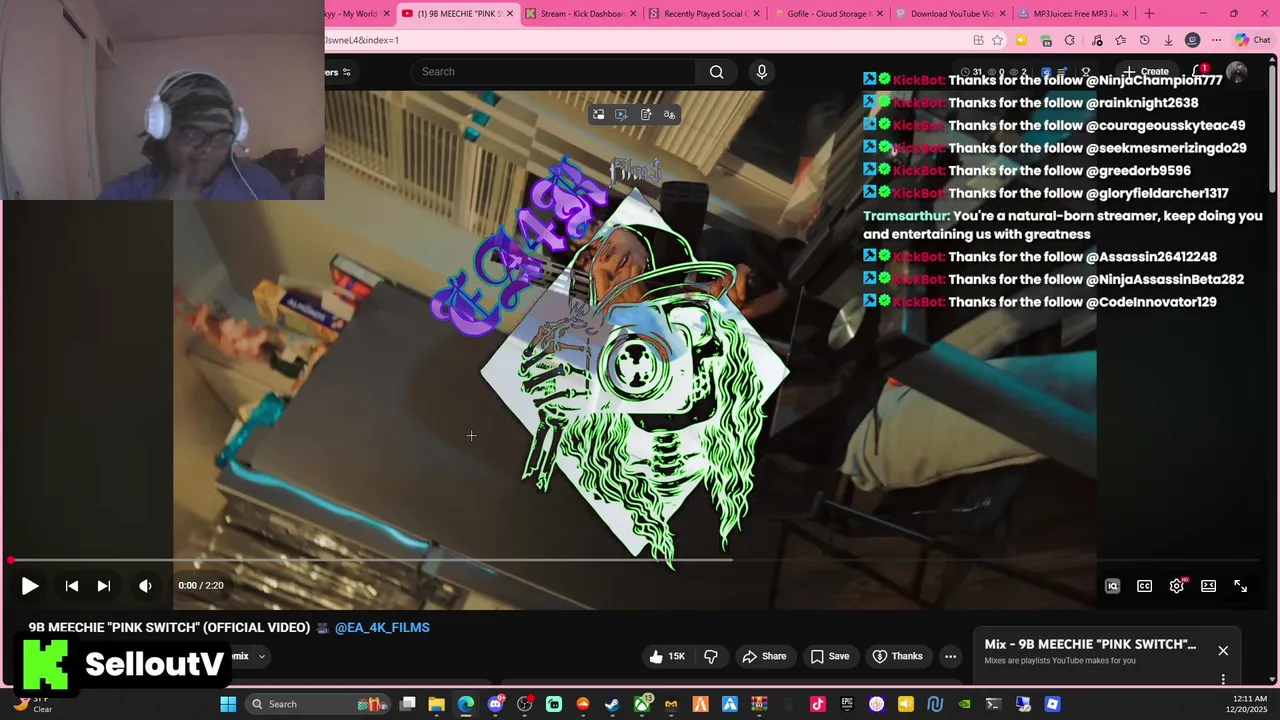Click the taskbar Search box

(318, 704)
